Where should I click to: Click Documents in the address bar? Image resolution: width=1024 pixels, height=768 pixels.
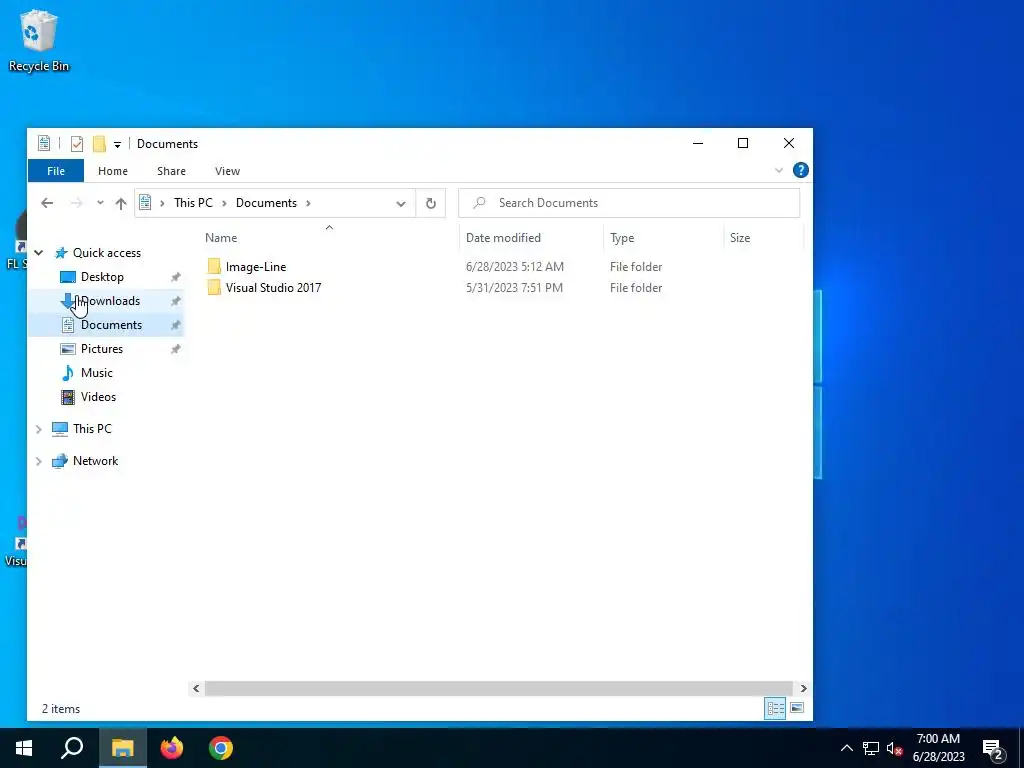pyautogui.click(x=266, y=203)
